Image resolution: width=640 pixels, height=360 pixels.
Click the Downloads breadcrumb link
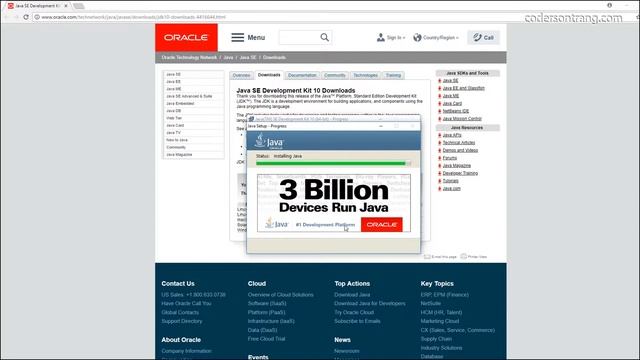274,58
